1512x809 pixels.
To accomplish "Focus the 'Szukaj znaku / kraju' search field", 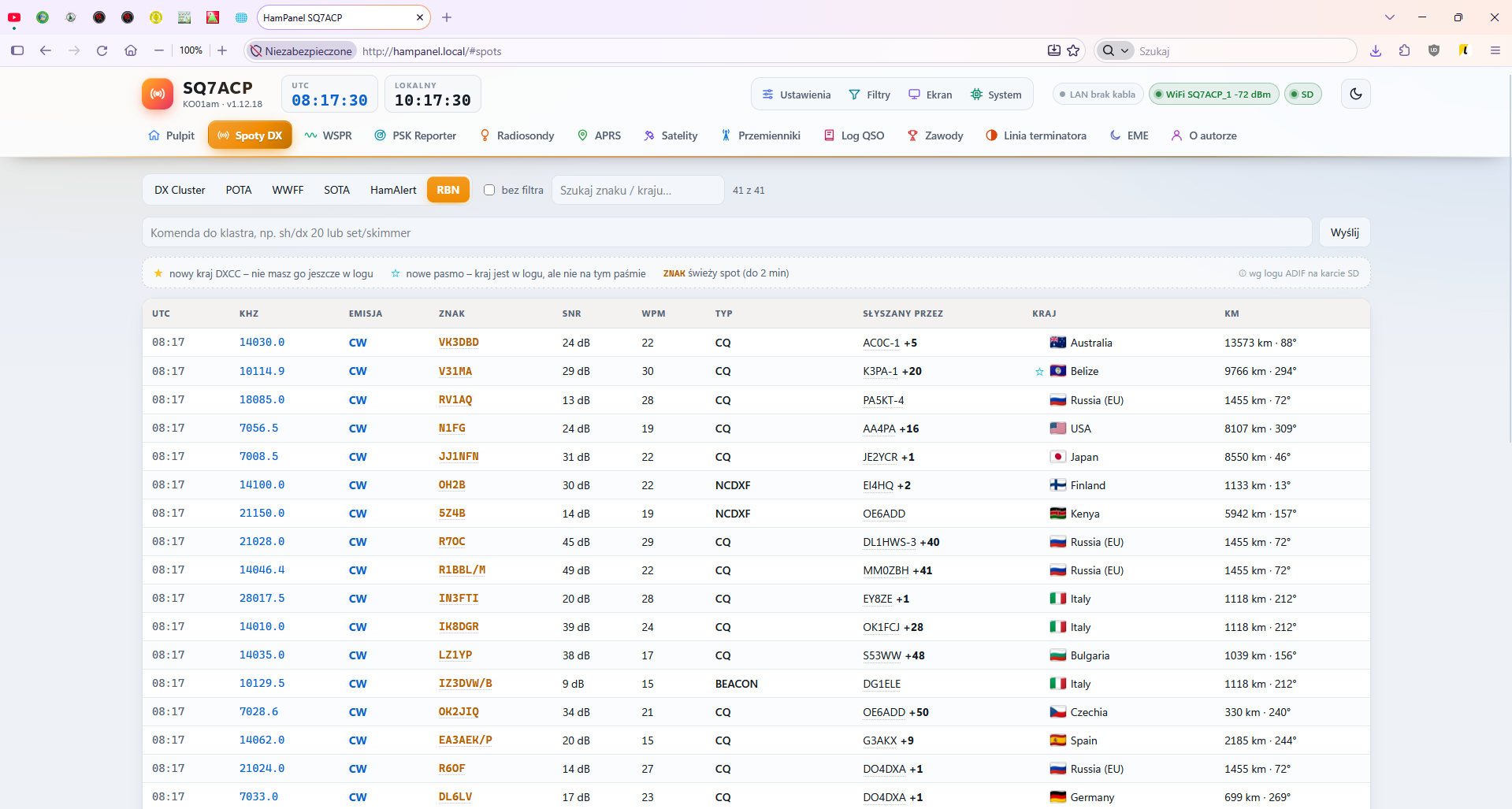I will coord(637,190).
